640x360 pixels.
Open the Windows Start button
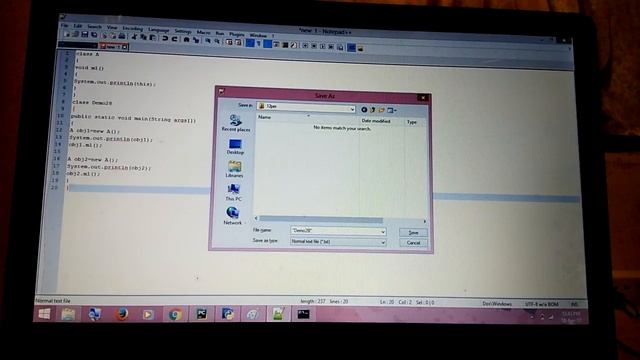coord(44,314)
